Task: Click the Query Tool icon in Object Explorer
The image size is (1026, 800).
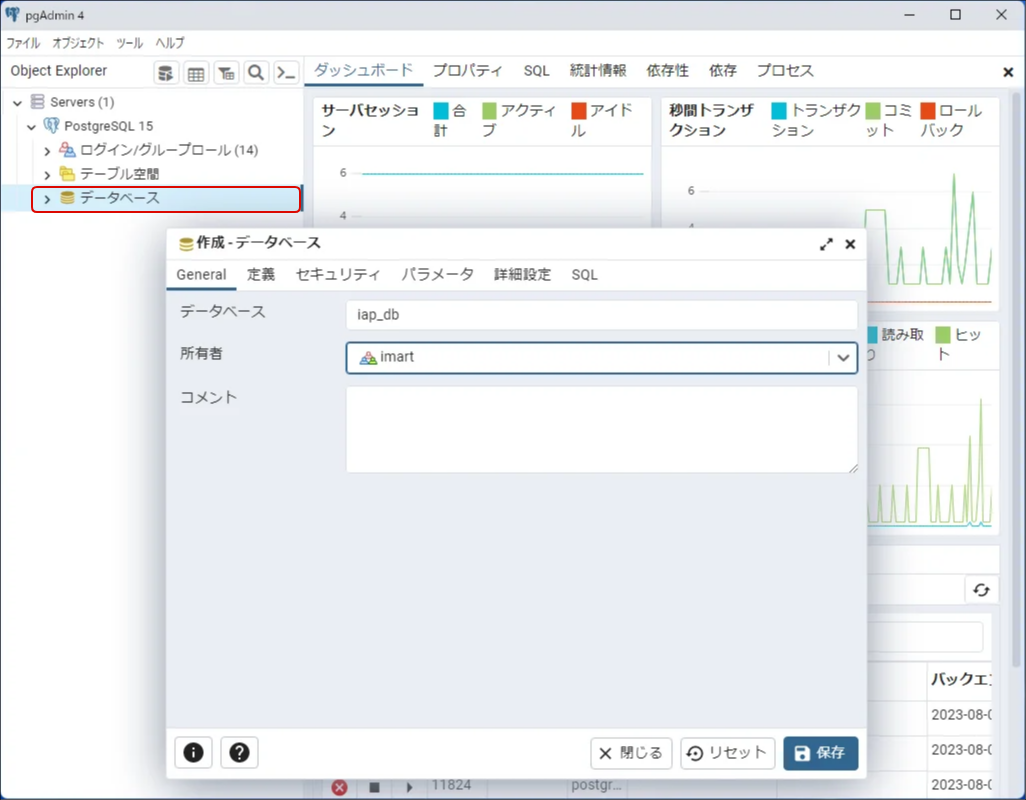Action: tap(166, 72)
